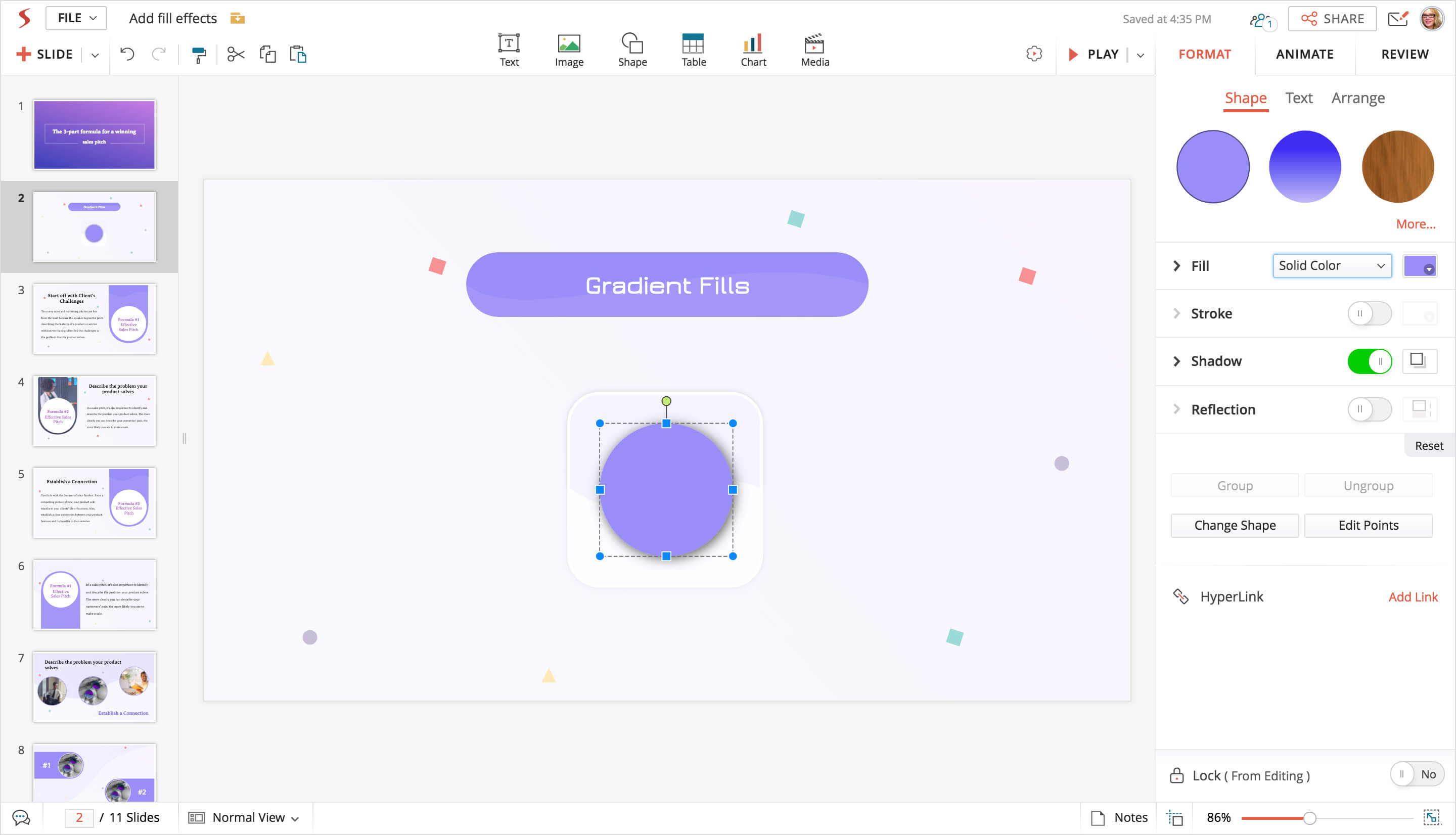The image size is (1456, 835).
Task: Click the scissors cut icon
Action: tap(236, 55)
